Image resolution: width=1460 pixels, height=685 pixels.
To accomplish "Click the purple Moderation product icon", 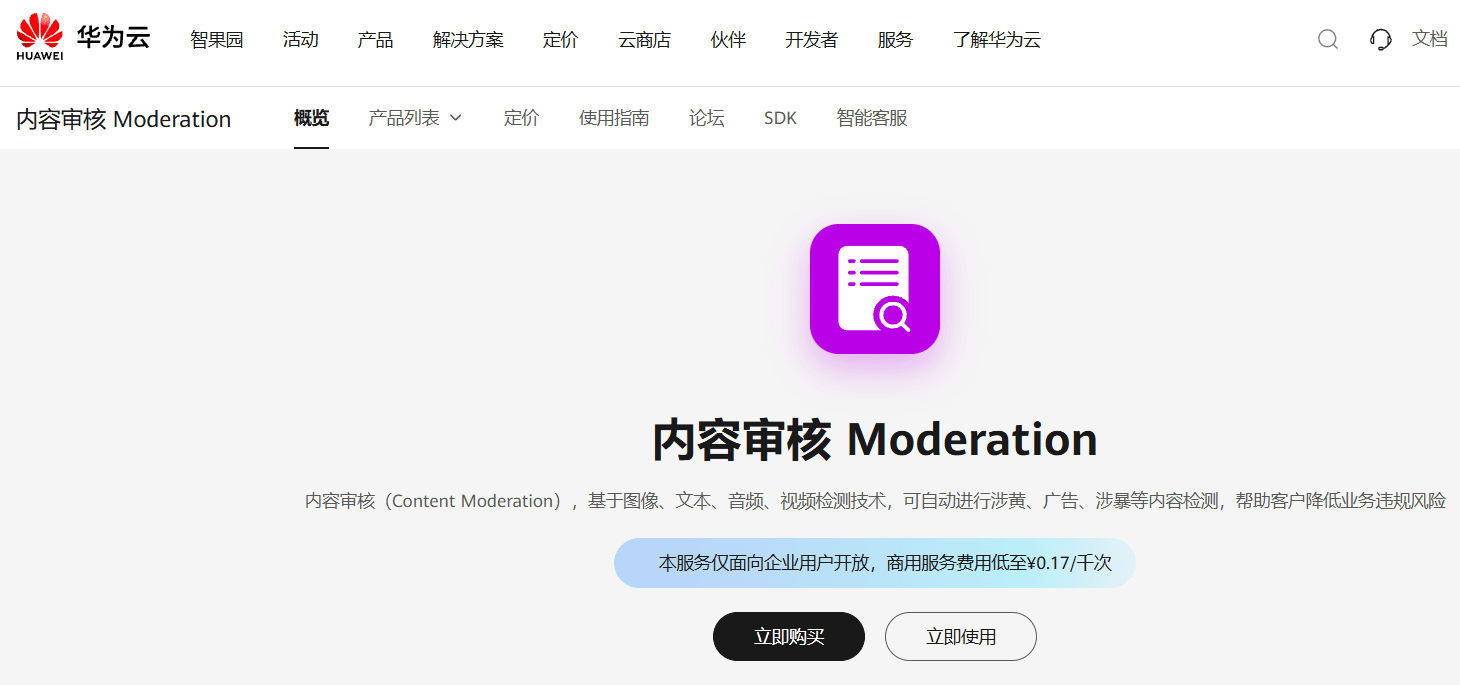I will click(x=875, y=289).
